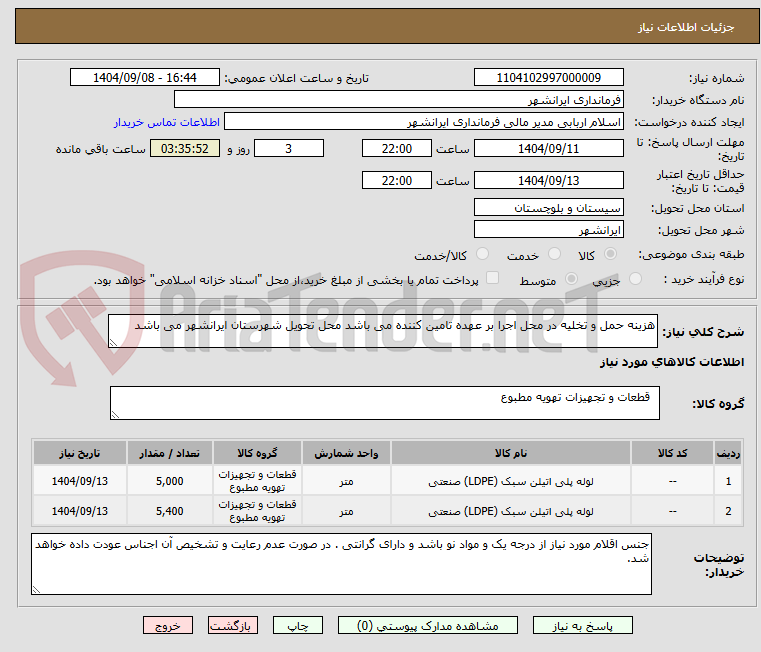761x652 pixels.
Task: Click the فرمانداری ایرانشهر buyer name field
Action: [x=398, y=100]
